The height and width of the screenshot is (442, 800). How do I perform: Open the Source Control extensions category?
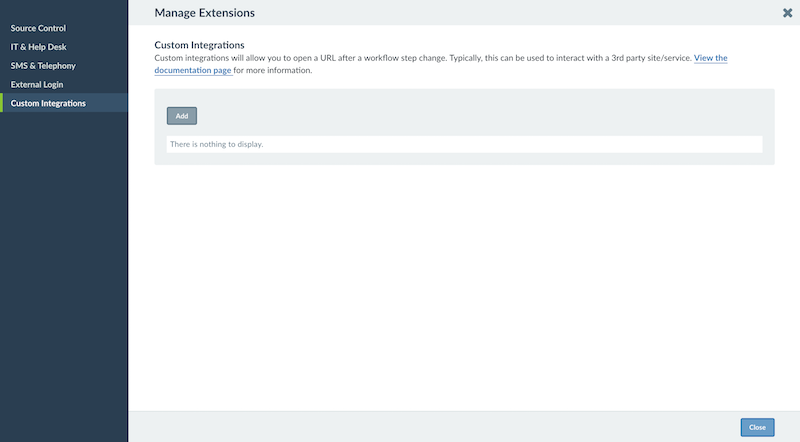click(x=38, y=28)
